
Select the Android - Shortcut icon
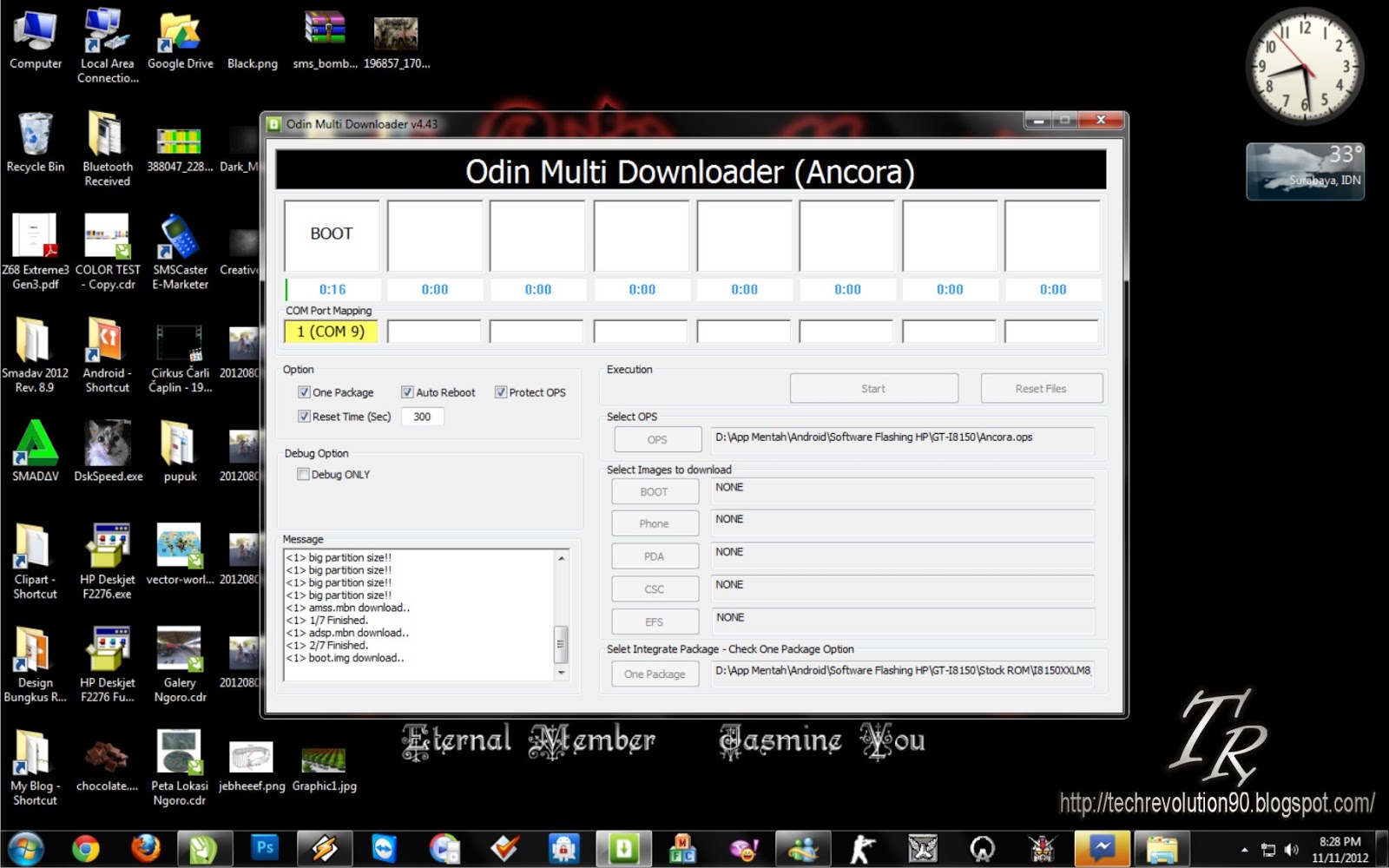click(x=108, y=356)
